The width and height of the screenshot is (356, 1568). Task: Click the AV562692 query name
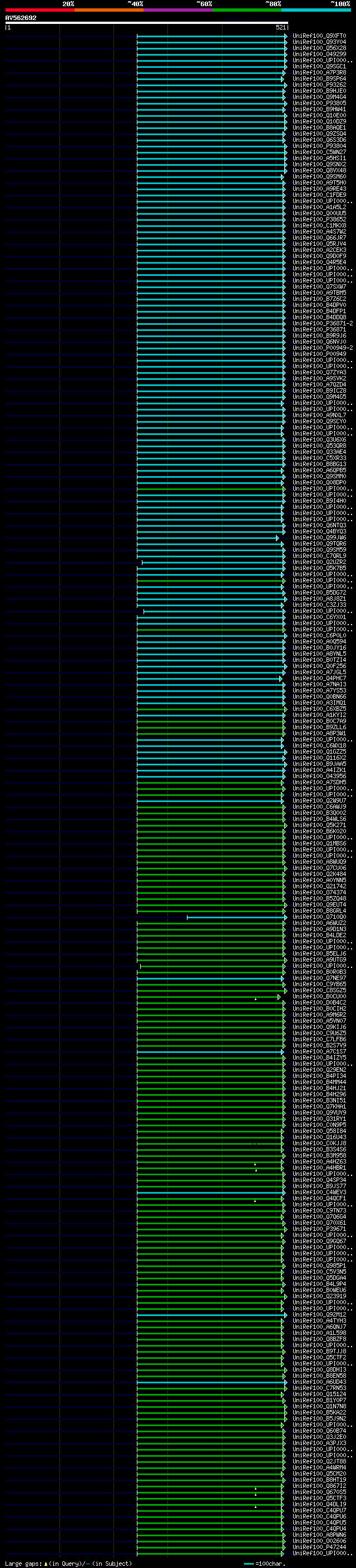[21, 18]
